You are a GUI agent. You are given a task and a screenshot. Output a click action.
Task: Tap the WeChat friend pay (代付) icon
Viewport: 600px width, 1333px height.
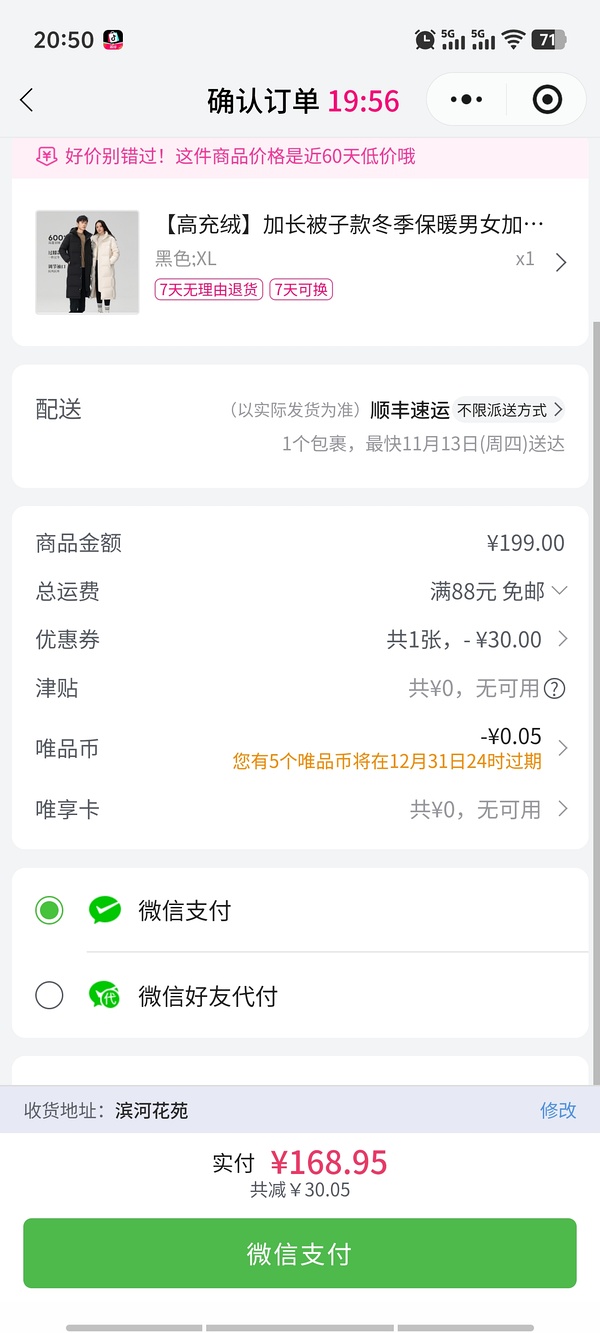click(106, 995)
